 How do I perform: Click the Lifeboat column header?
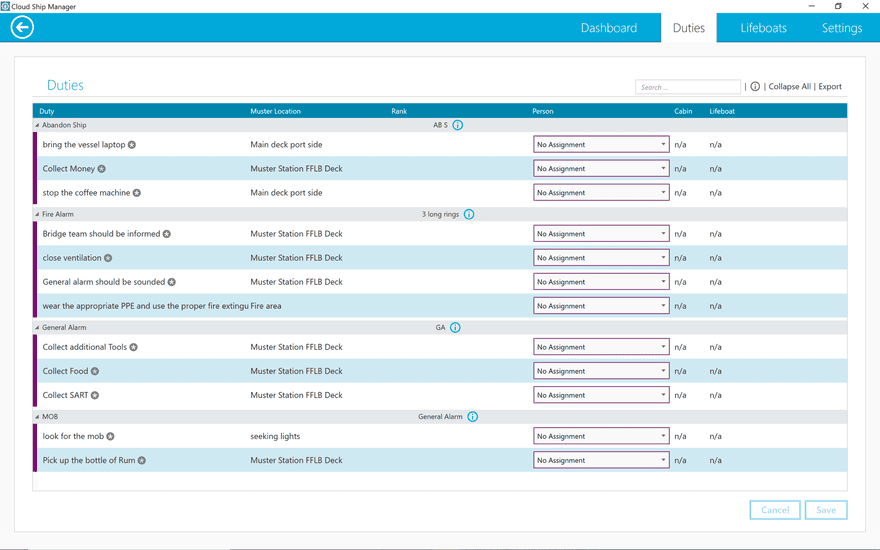pos(722,111)
